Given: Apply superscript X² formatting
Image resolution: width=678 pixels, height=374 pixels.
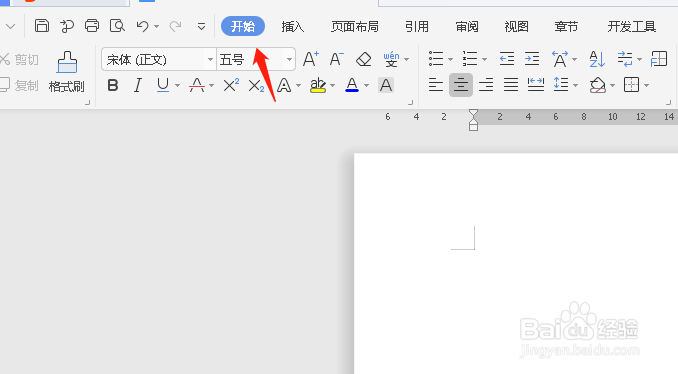Looking at the screenshot, I should (231, 85).
